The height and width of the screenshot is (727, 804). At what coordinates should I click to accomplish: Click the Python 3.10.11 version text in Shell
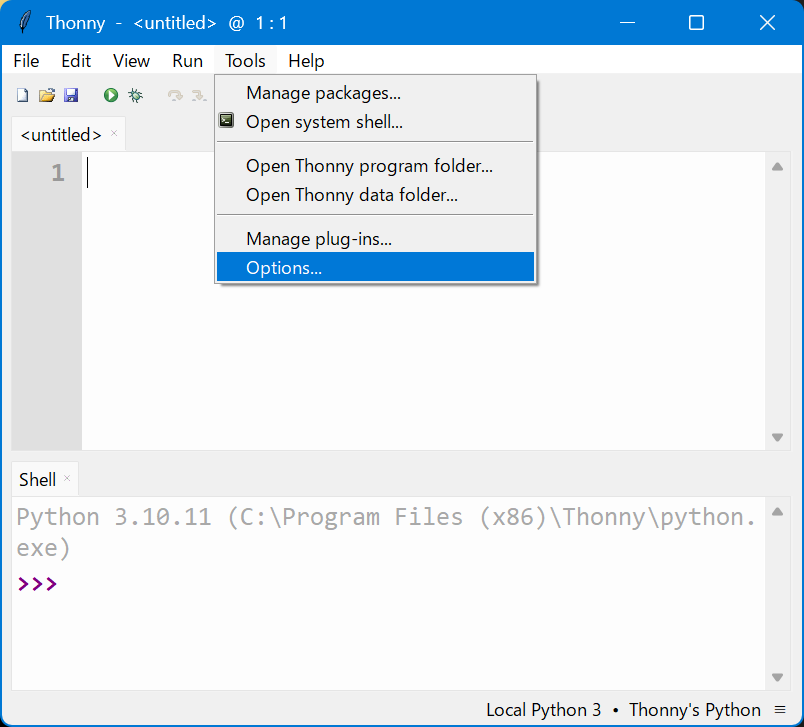(114, 517)
